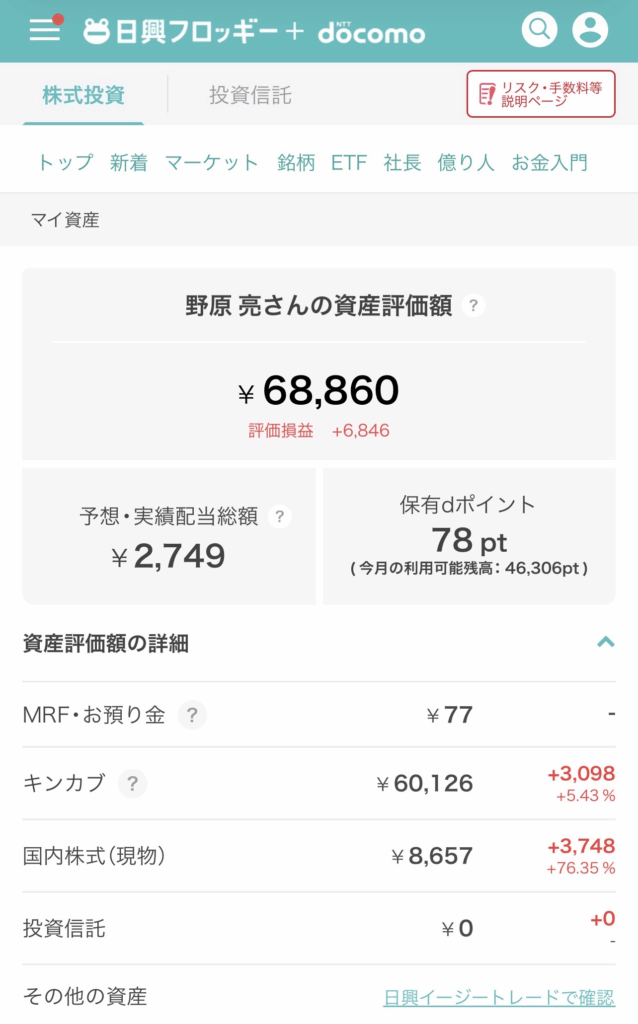
Task: Tap the help icon beside 資産評価額
Action: click(474, 306)
